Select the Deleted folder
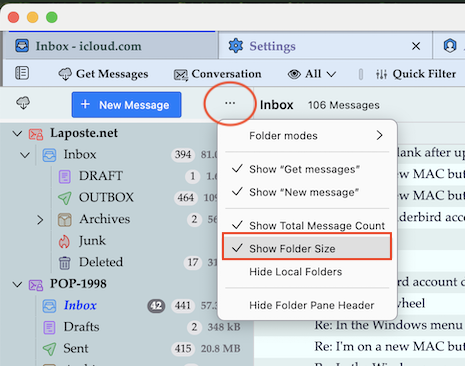Viewport: 465px width, 366px height. click(101, 262)
